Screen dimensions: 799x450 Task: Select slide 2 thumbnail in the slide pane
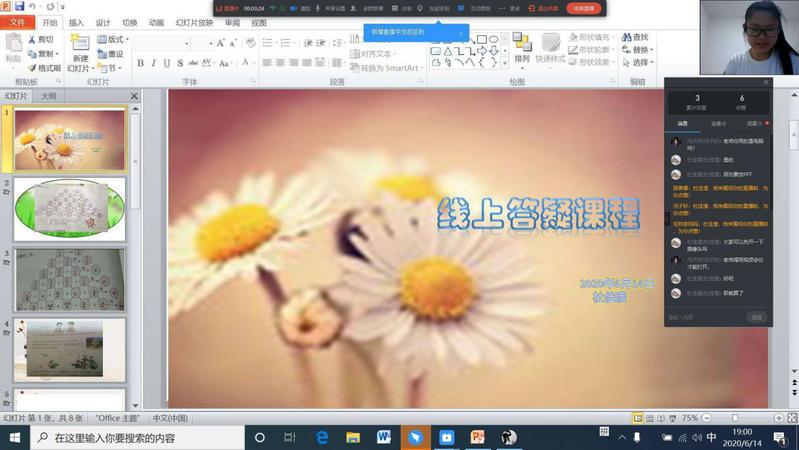pos(70,209)
